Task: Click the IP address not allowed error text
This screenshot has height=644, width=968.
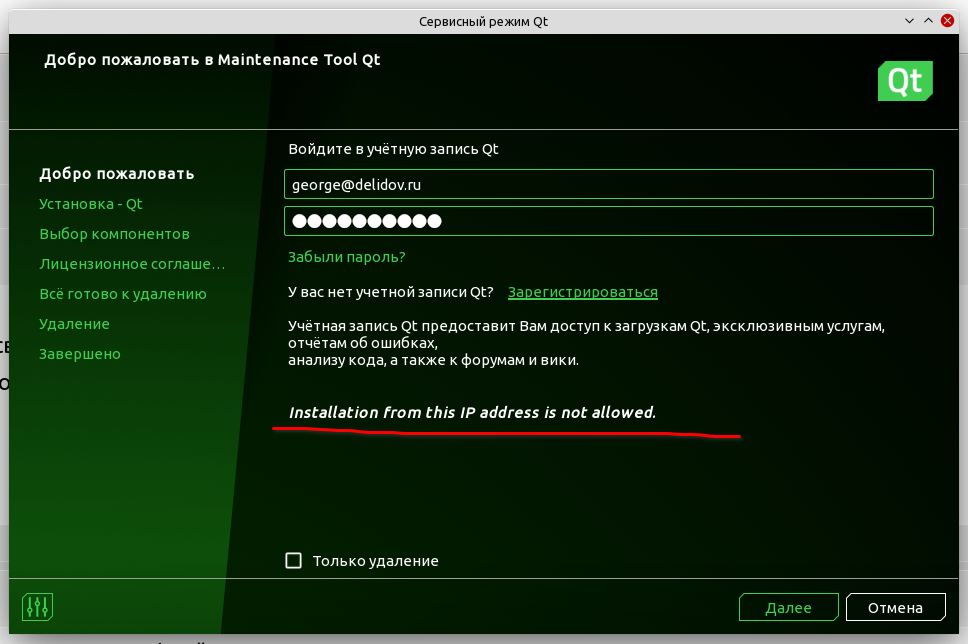Action: (472, 412)
